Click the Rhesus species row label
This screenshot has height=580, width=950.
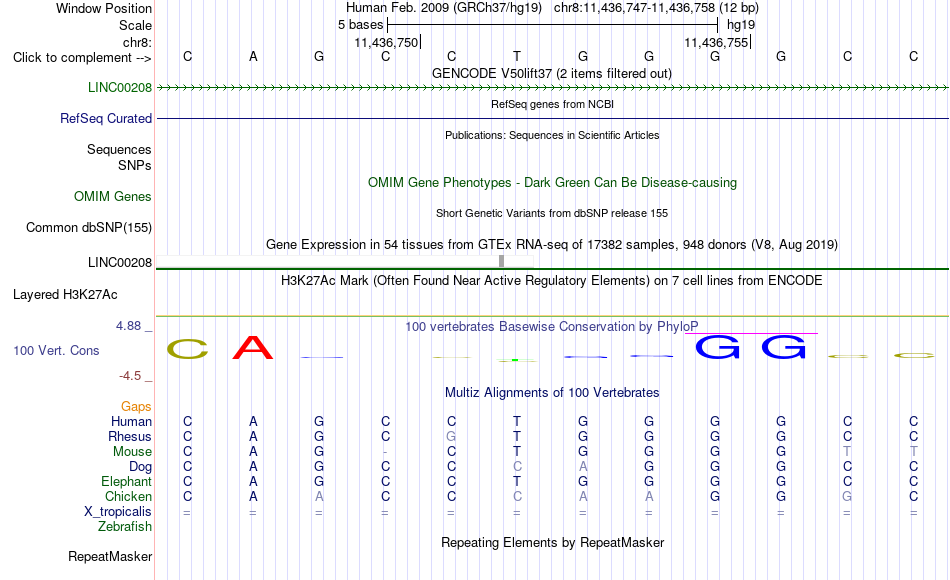click(130, 436)
